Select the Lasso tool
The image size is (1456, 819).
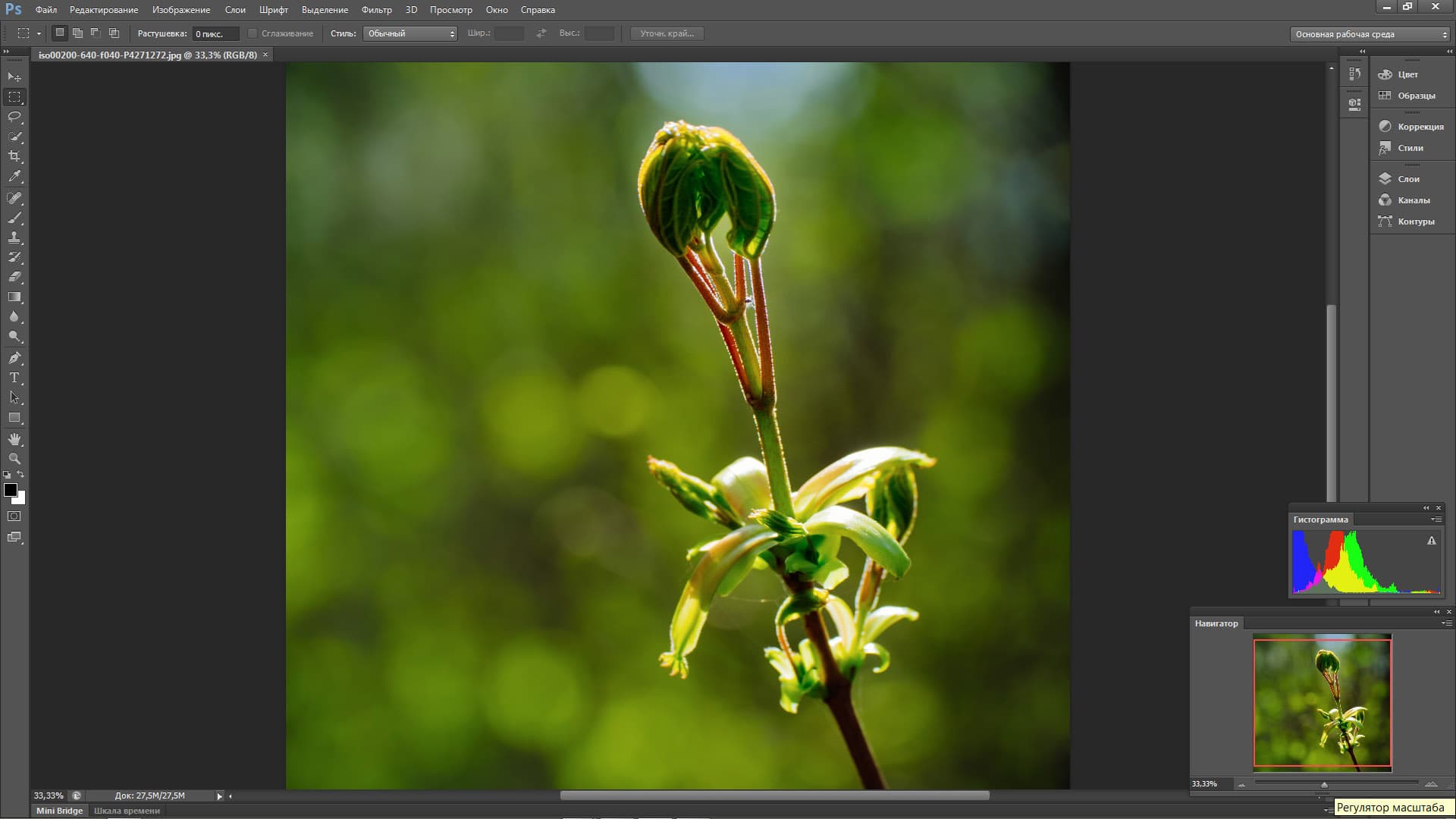point(14,117)
